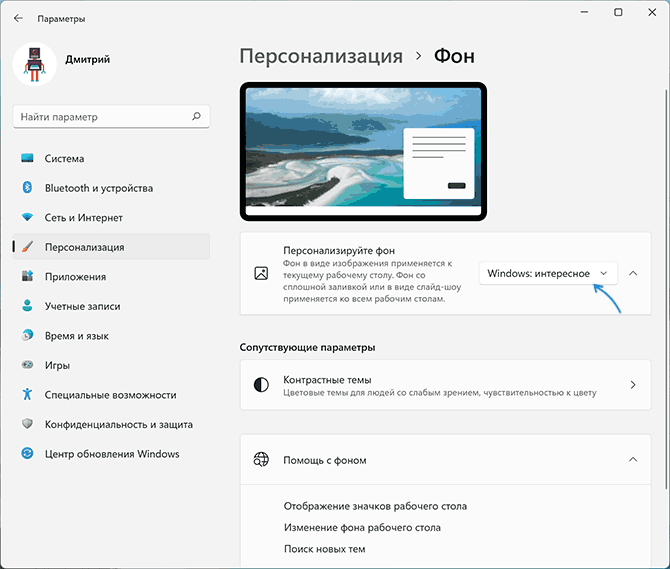Screen dimensions: 670x569
Task: Open Учетные записи section
Action: coord(111,306)
